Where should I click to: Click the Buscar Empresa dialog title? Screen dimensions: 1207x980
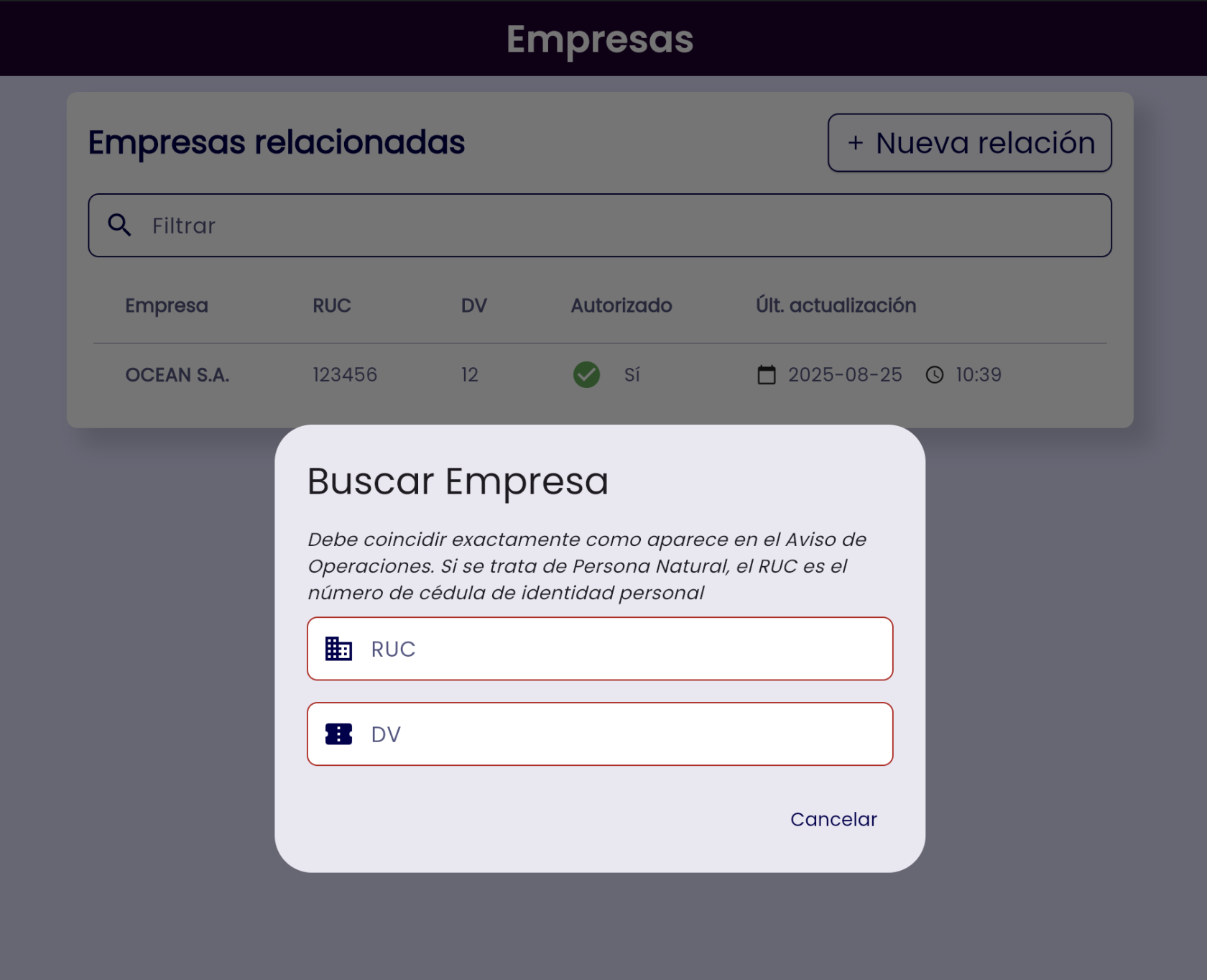tap(458, 481)
